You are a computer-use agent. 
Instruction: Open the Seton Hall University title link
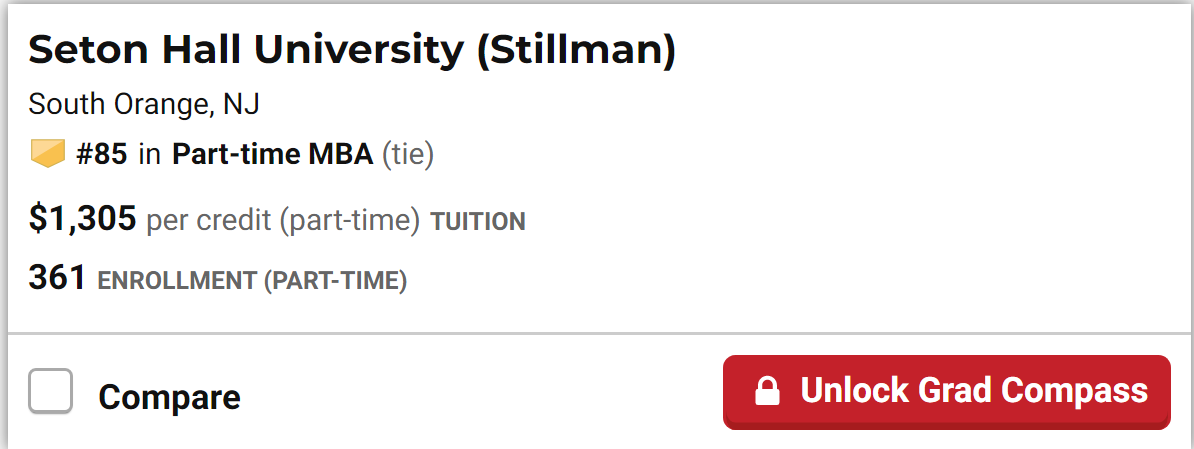pyautogui.click(x=352, y=50)
